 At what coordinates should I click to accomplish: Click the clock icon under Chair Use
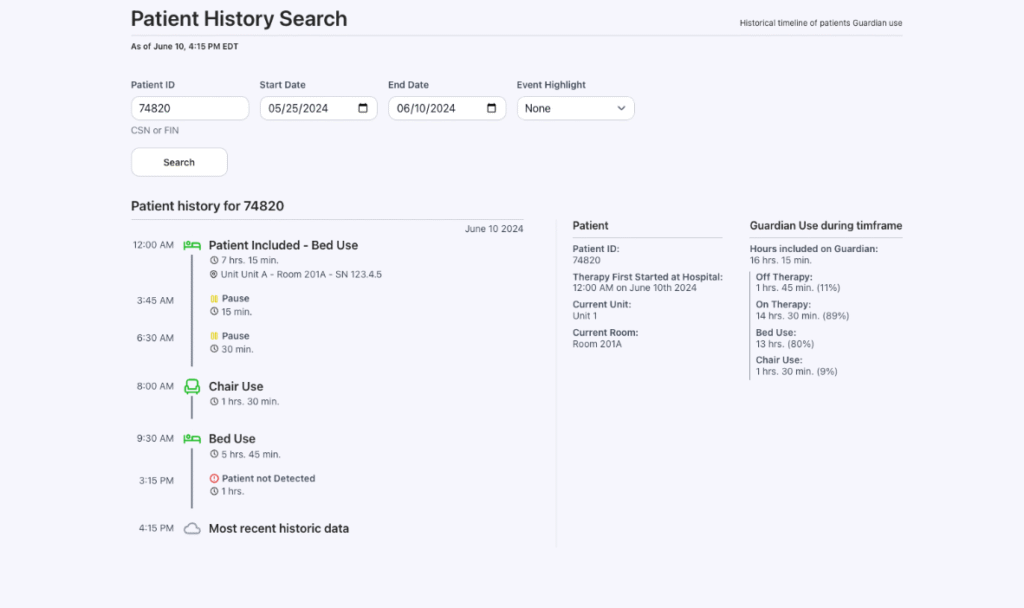tap(214, 402)
